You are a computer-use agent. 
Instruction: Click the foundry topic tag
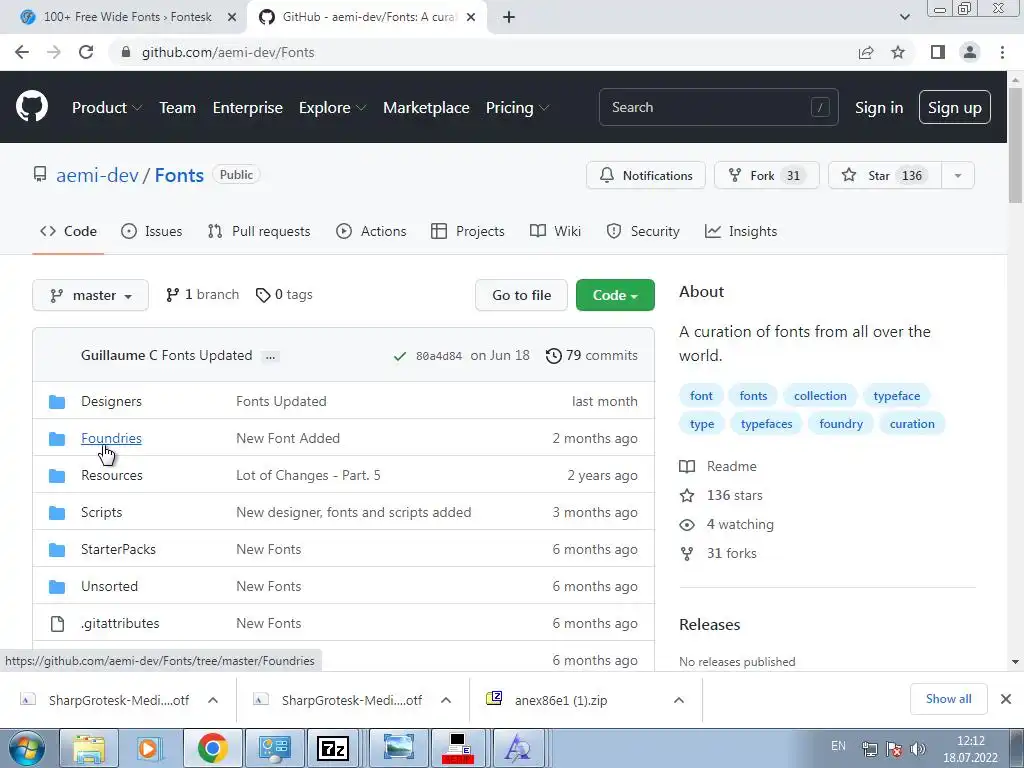[840, 424]
